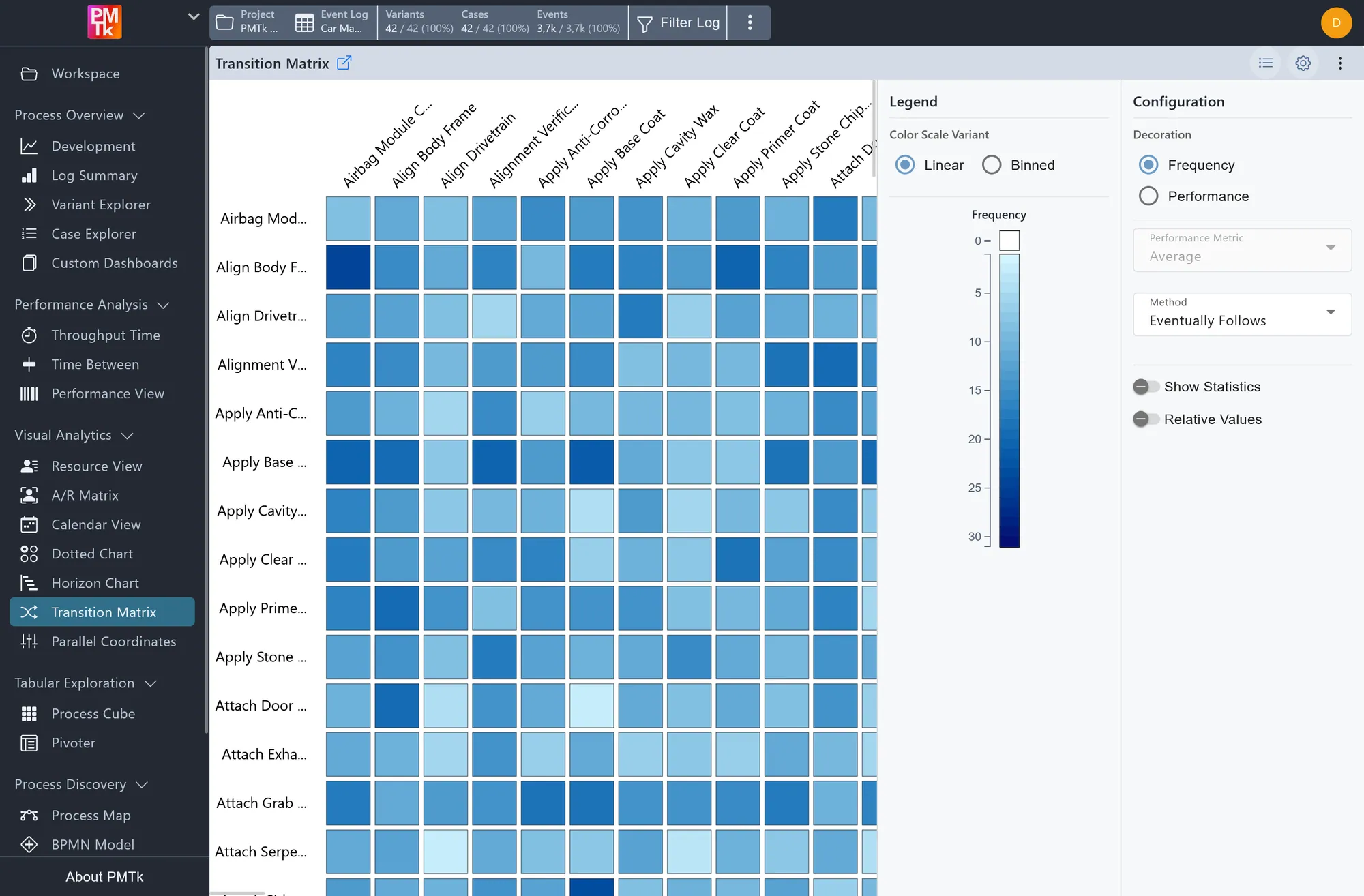Open the Horizon Chart view
The image size is (1364, 896).
pos(95,583)
